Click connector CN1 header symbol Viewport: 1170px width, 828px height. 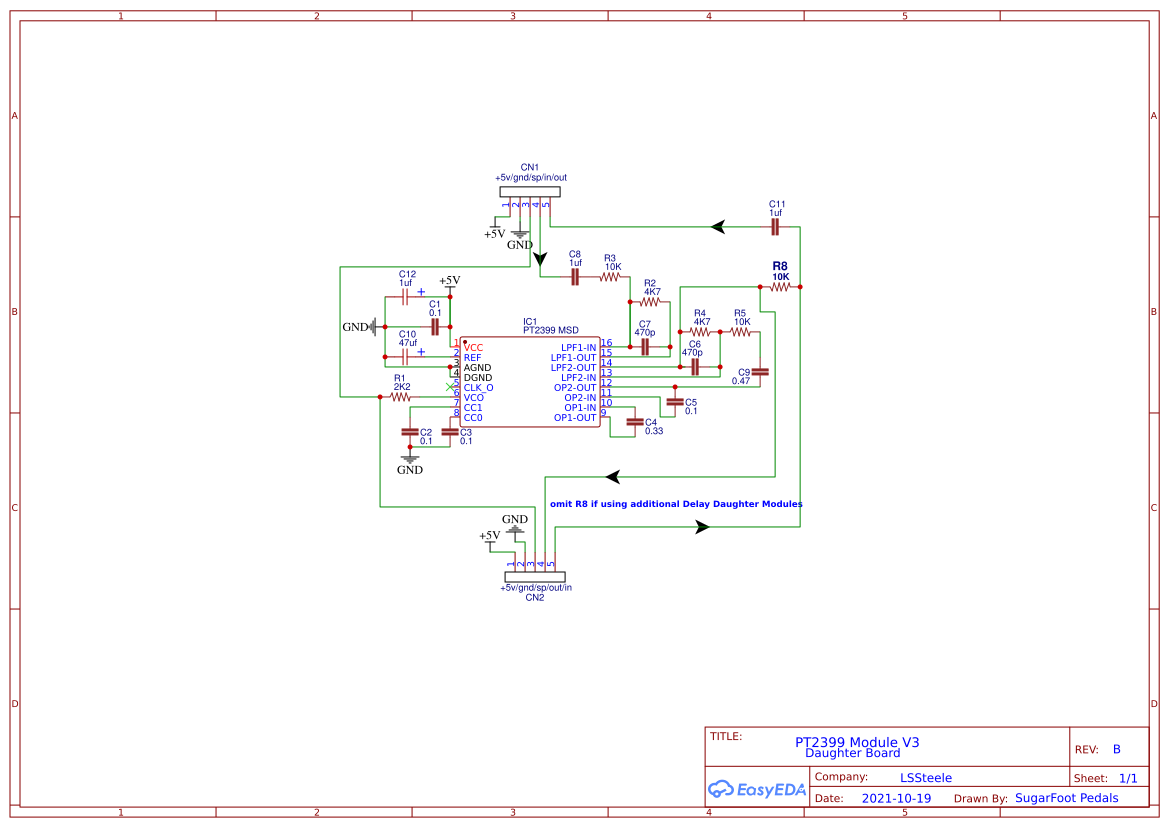530,192
